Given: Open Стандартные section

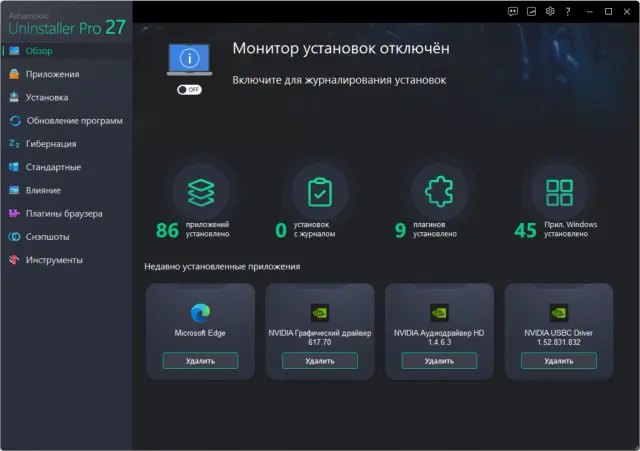Looking at the screenshot, I should point(66,167).
